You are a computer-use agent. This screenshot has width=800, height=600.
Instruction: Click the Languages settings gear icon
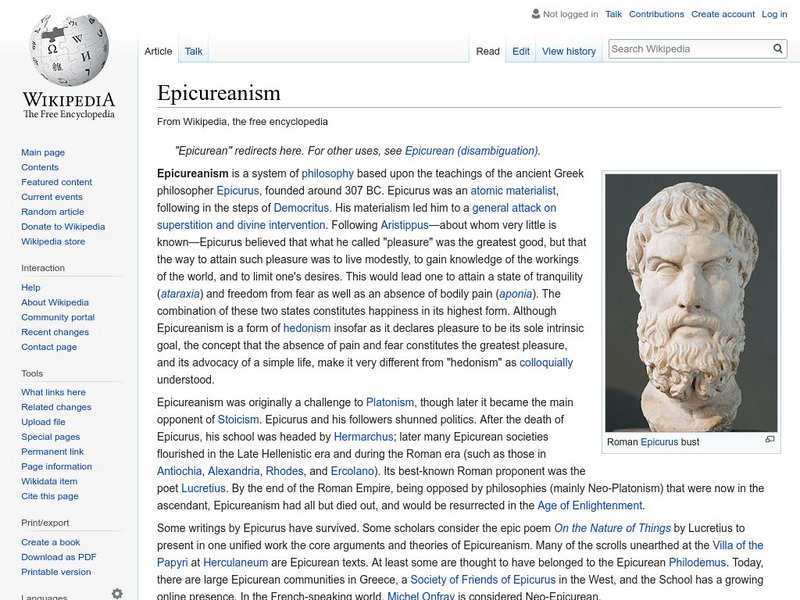coord(117,593)
